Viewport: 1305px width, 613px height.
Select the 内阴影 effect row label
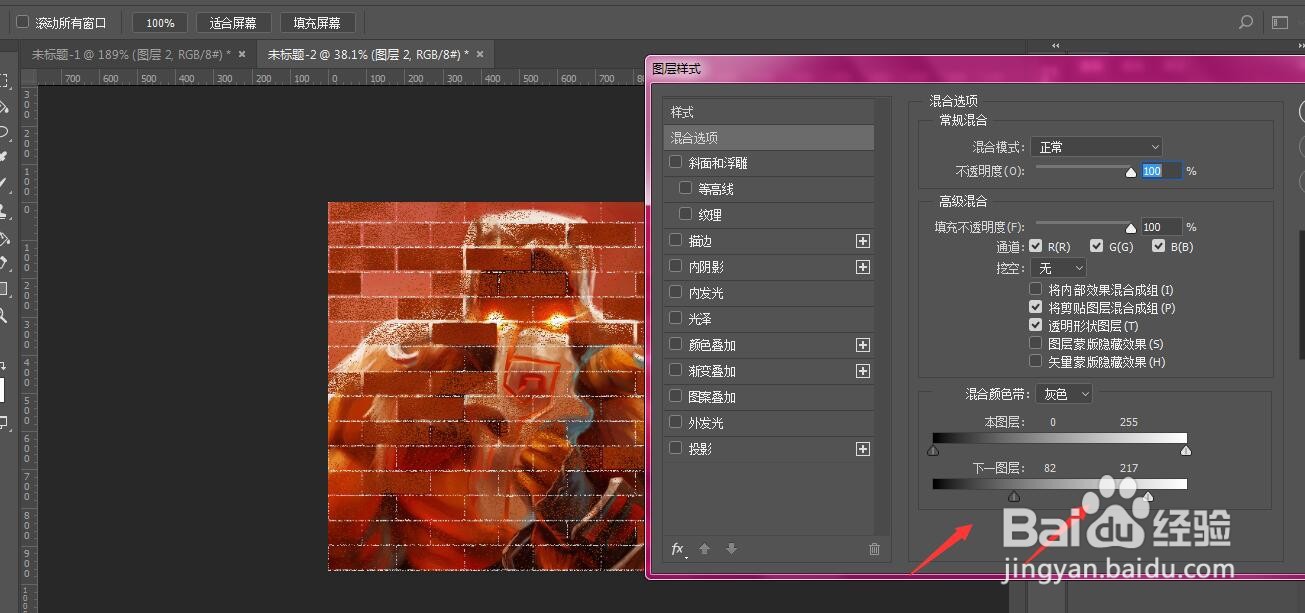point(707,267)
